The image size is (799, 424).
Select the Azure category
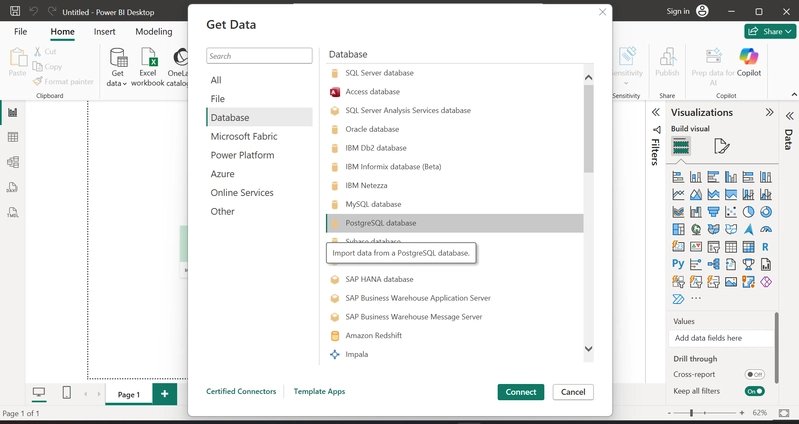(259, 174)
